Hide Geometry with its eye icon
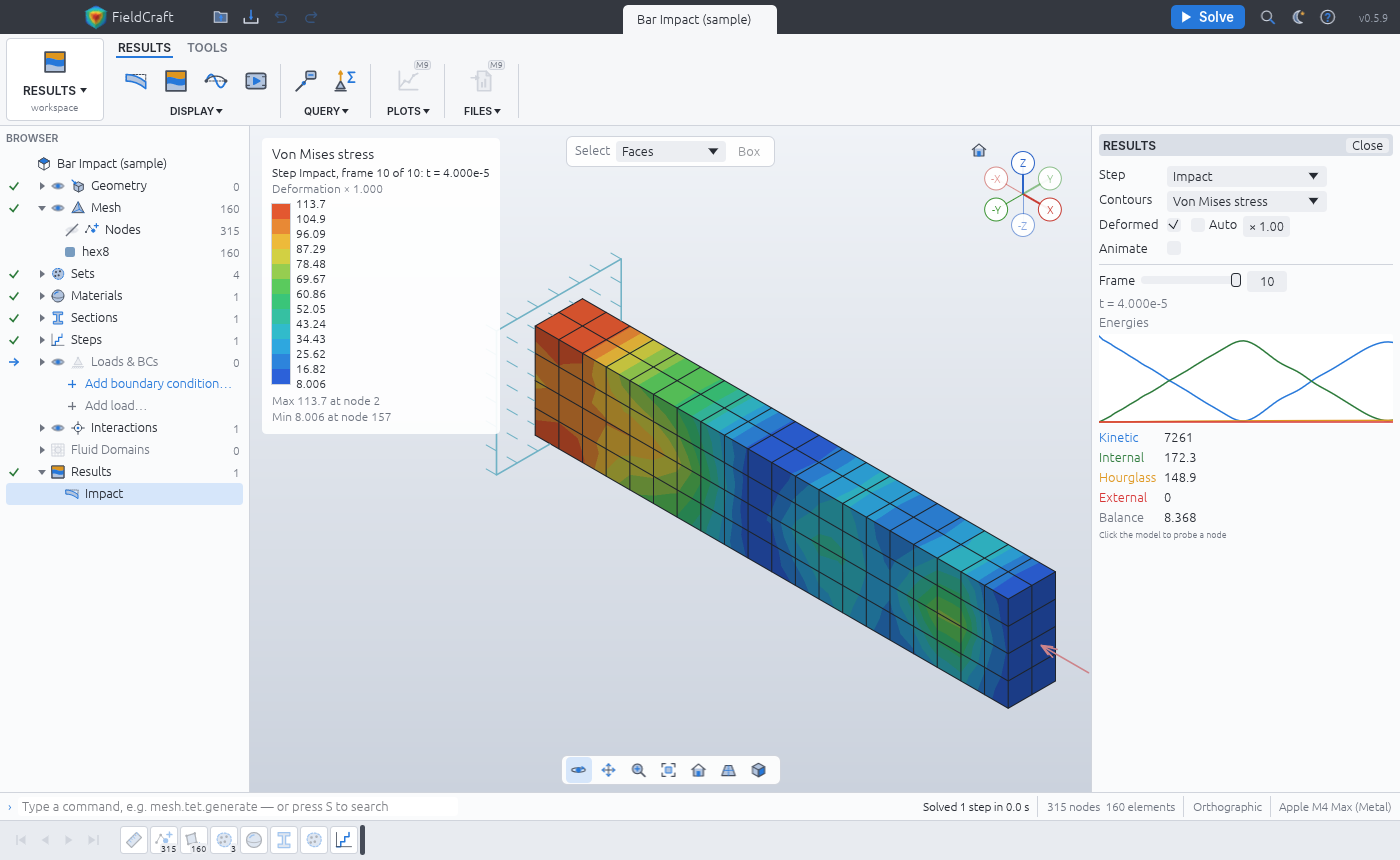The image size is (1400, 860). pos(58,186)
